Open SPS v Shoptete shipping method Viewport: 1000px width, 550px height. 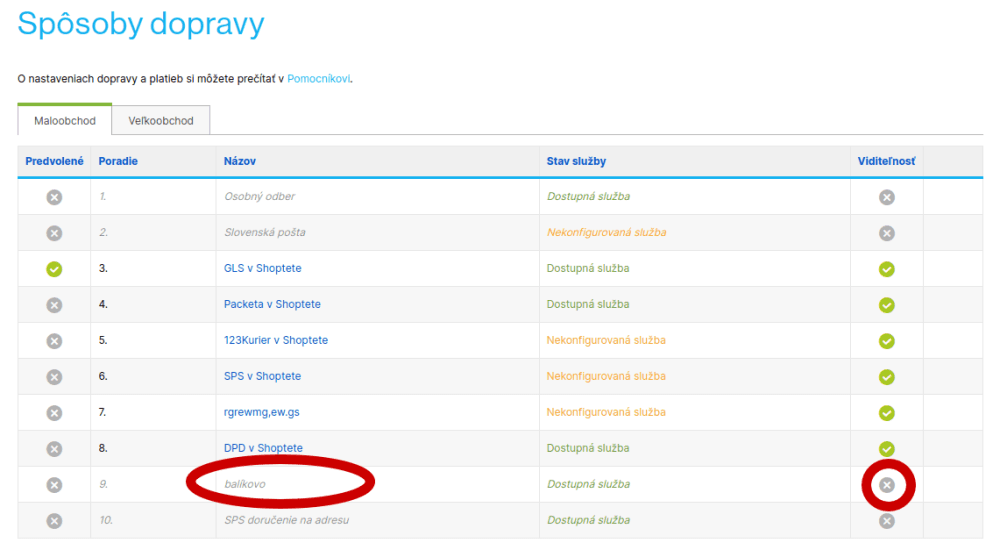(262, 376)
